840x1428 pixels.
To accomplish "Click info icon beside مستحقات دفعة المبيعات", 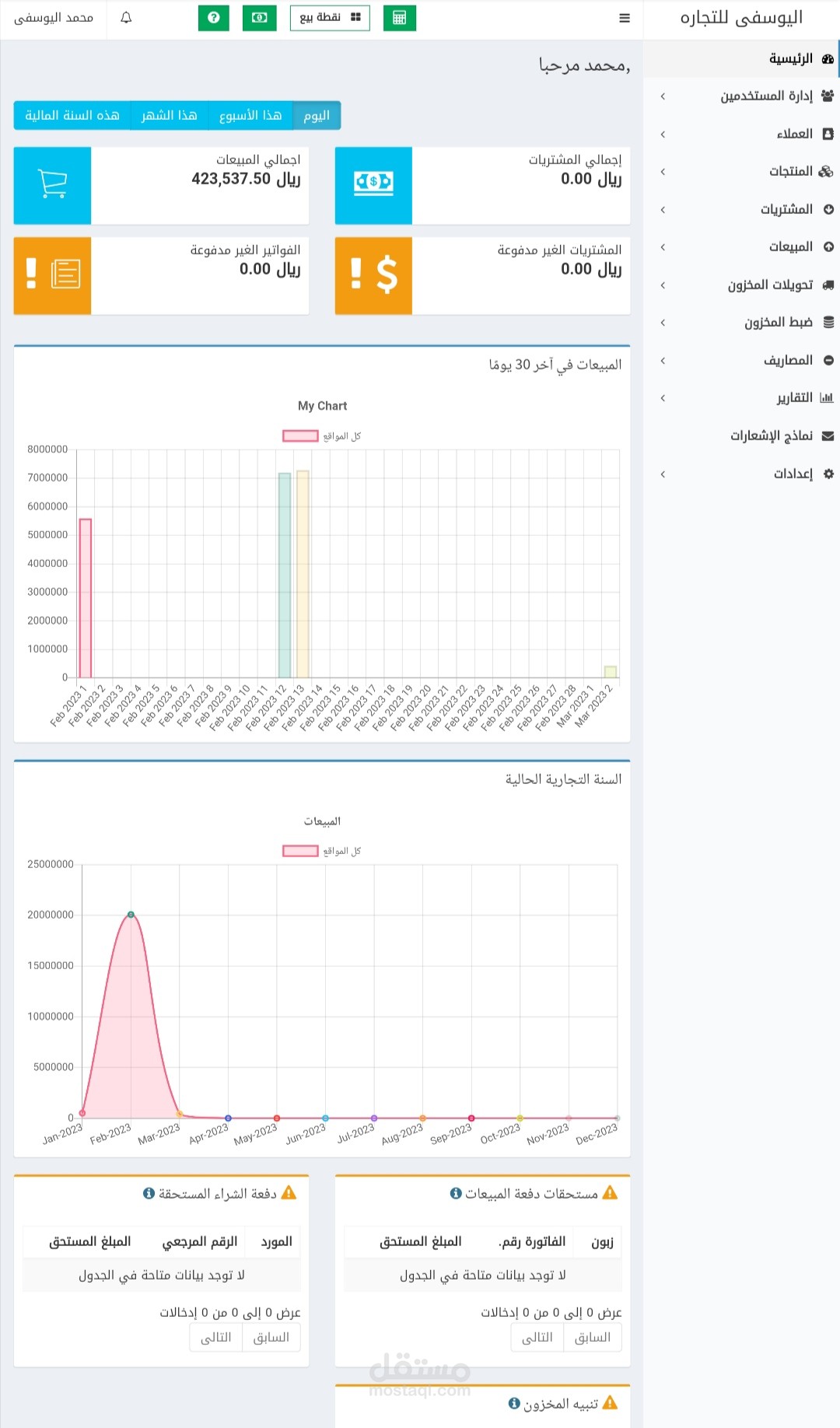I will (x=456, y=1193).
